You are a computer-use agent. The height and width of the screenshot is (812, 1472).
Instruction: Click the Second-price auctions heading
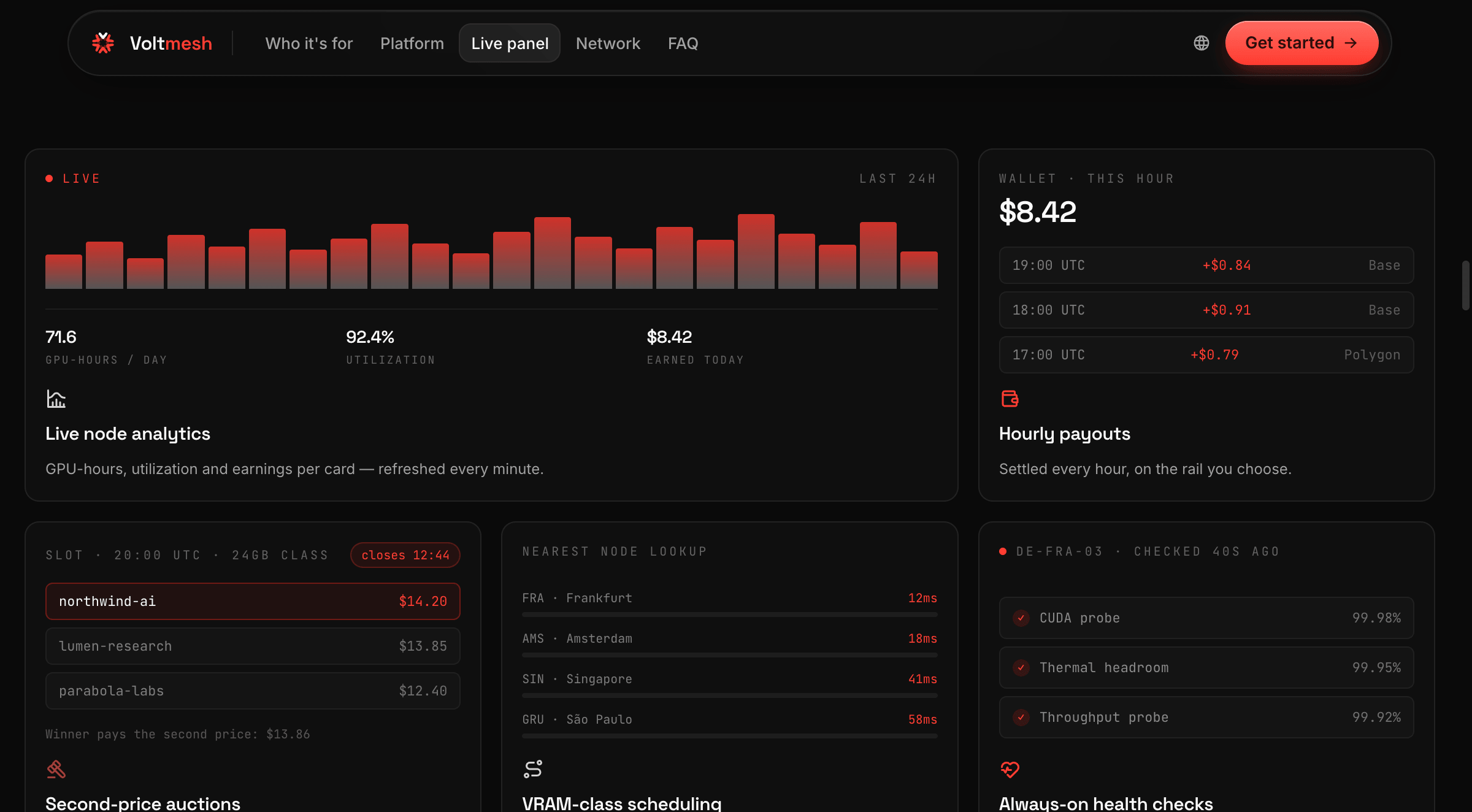point(143,803)
